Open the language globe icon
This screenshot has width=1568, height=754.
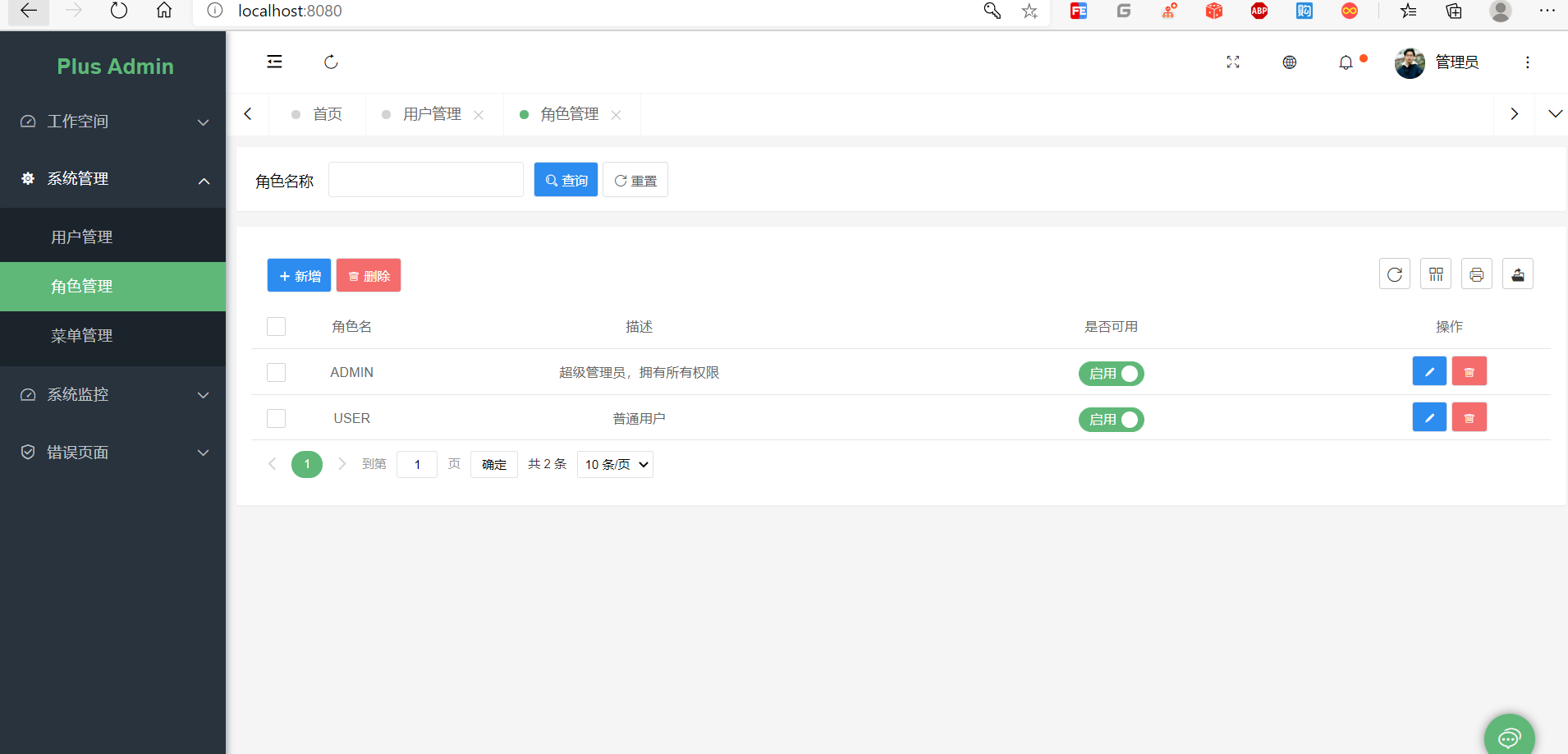coord(1290,62)
